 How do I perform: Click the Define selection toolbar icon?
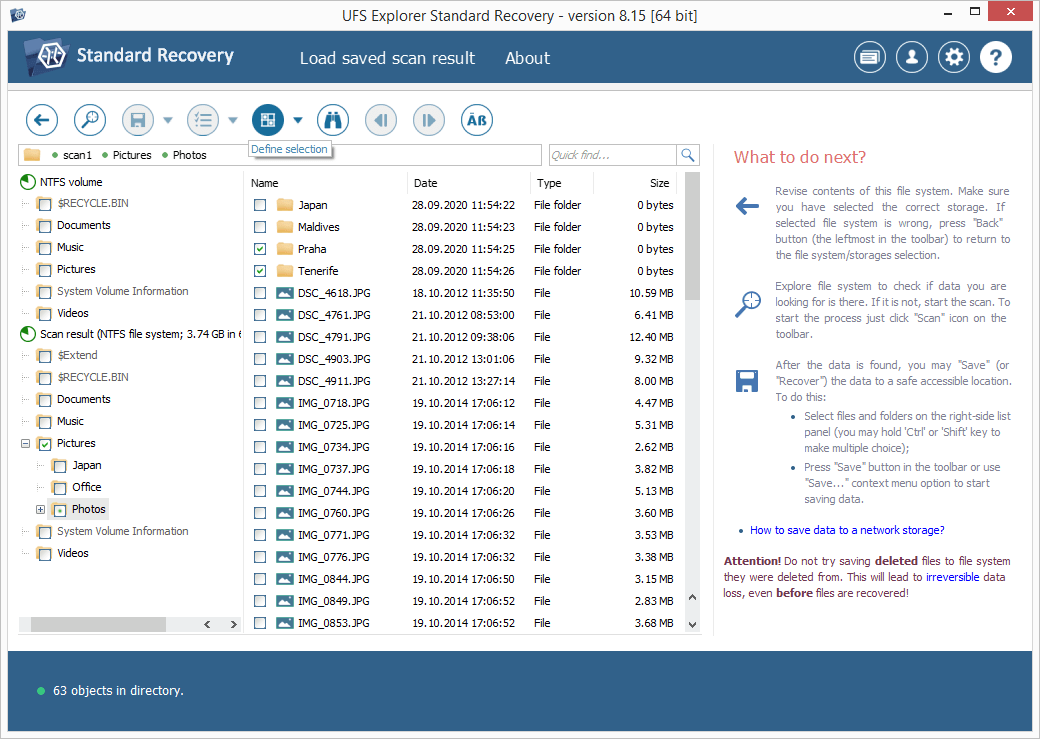[268, 120]
